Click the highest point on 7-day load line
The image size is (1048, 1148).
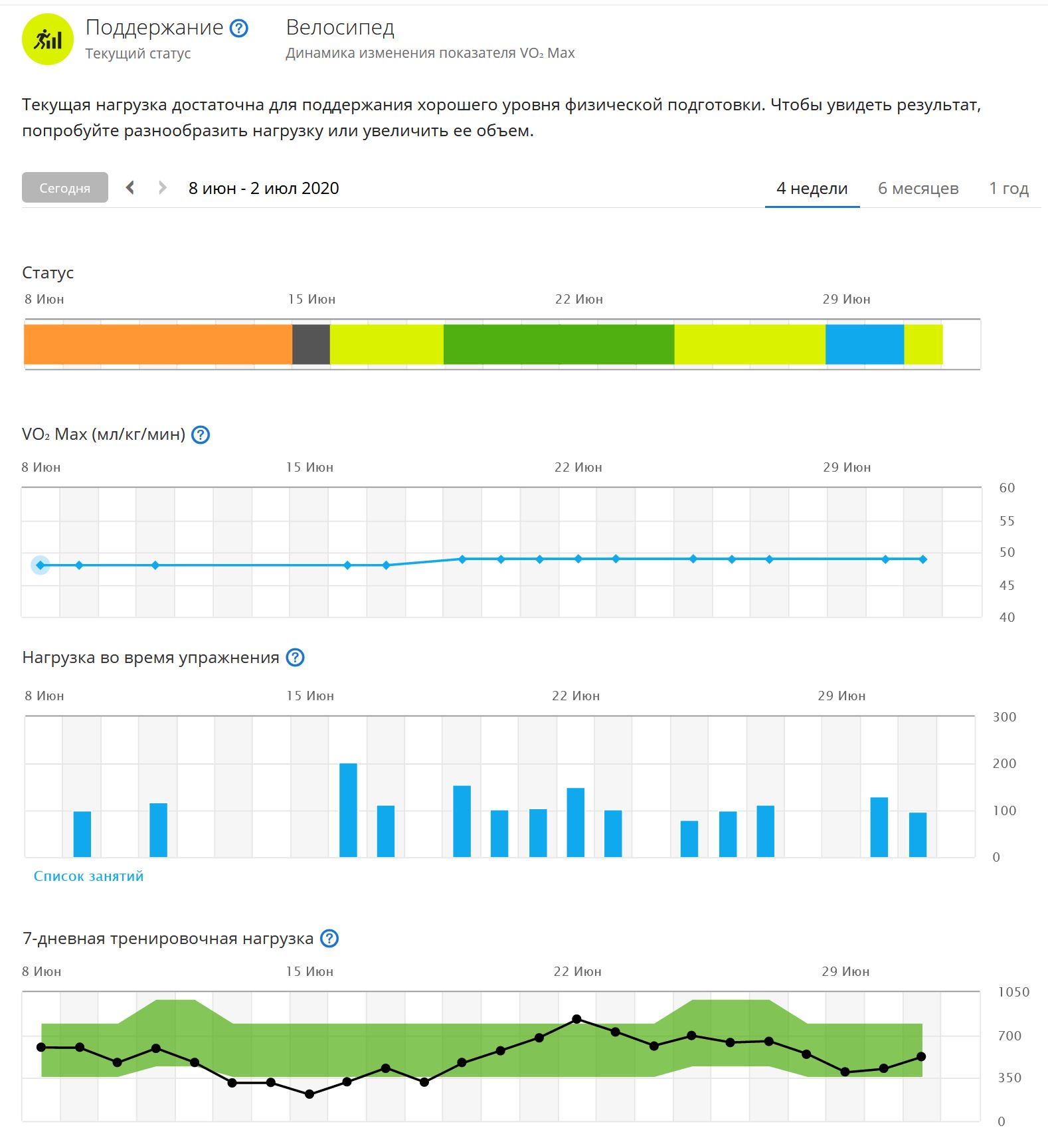coord(576,1019)
